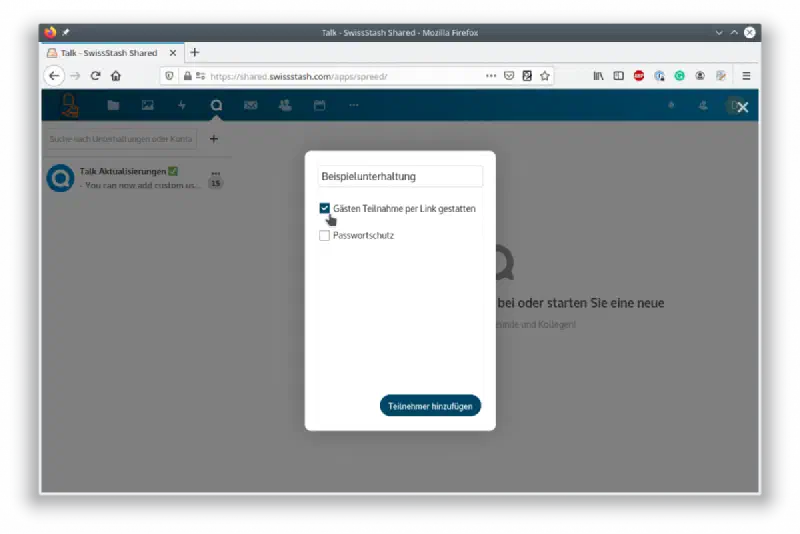Save page to Pocket icon
This screenshot has height=534, width=800.
(x=509, y=76)
